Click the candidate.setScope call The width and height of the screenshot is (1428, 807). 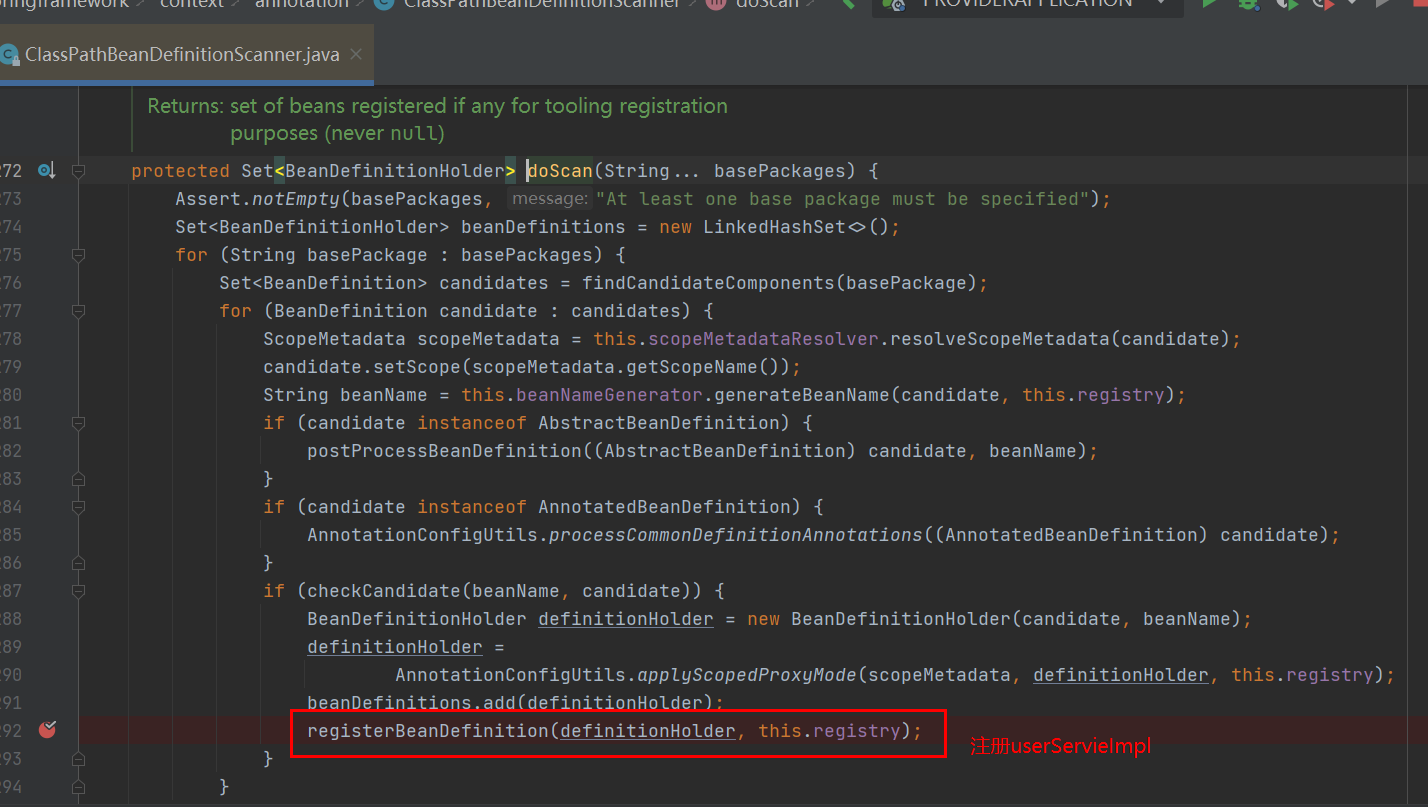362,367
